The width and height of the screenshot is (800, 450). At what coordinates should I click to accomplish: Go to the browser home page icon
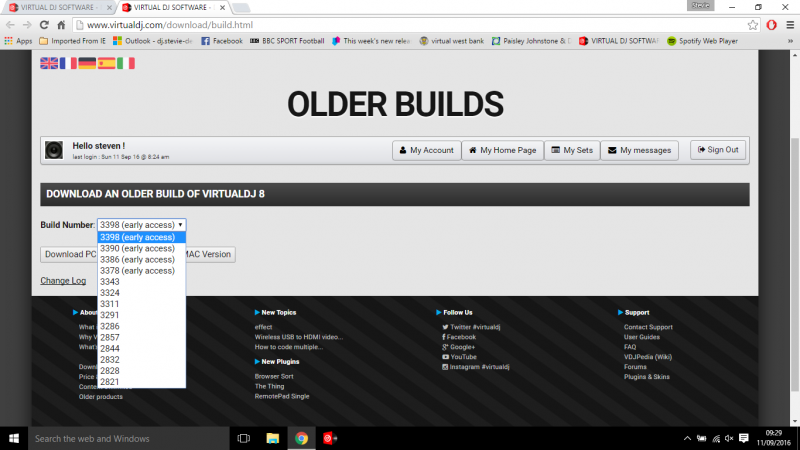coord(61,24)
